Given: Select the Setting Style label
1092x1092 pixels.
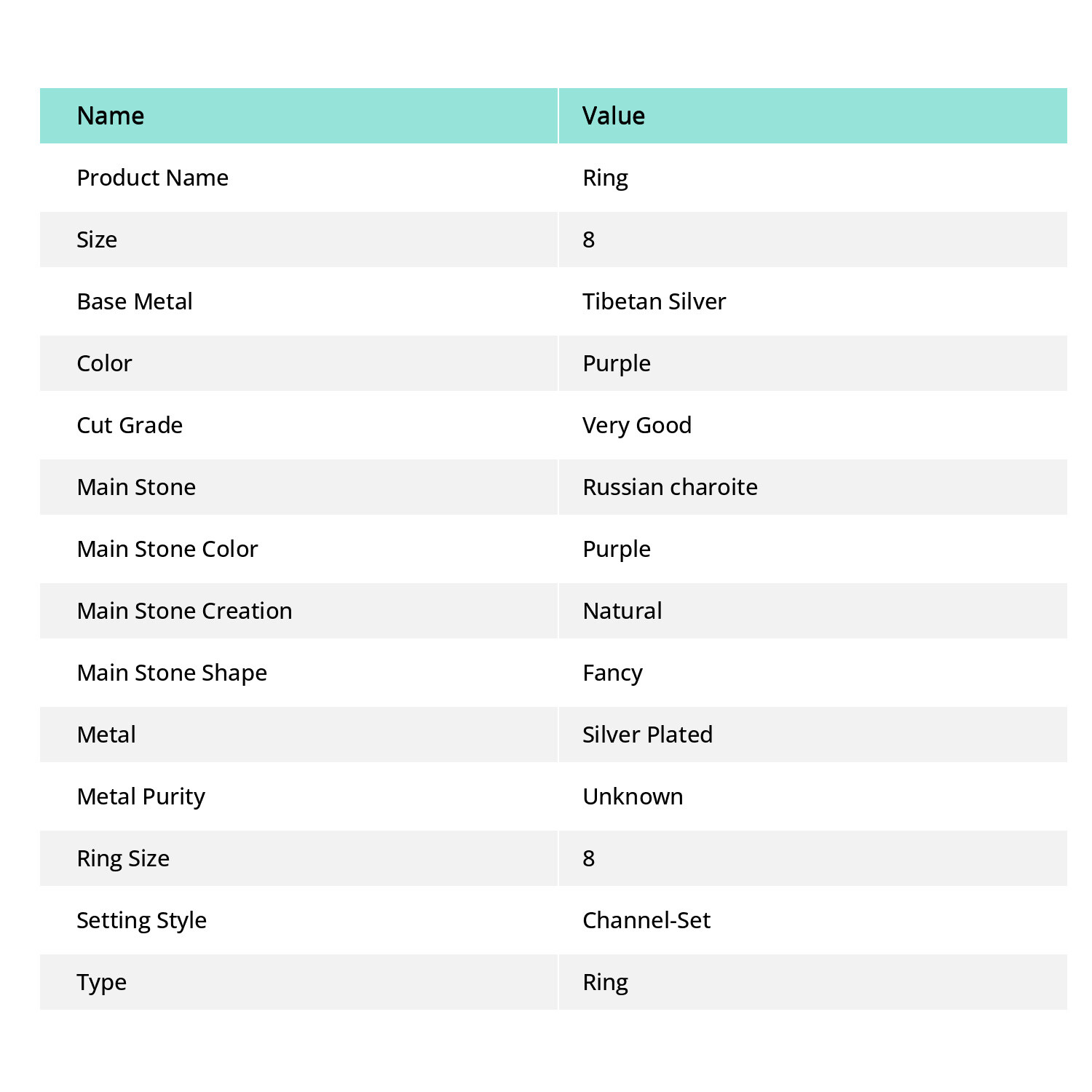Looking at the screenshot, I should 141,920.
